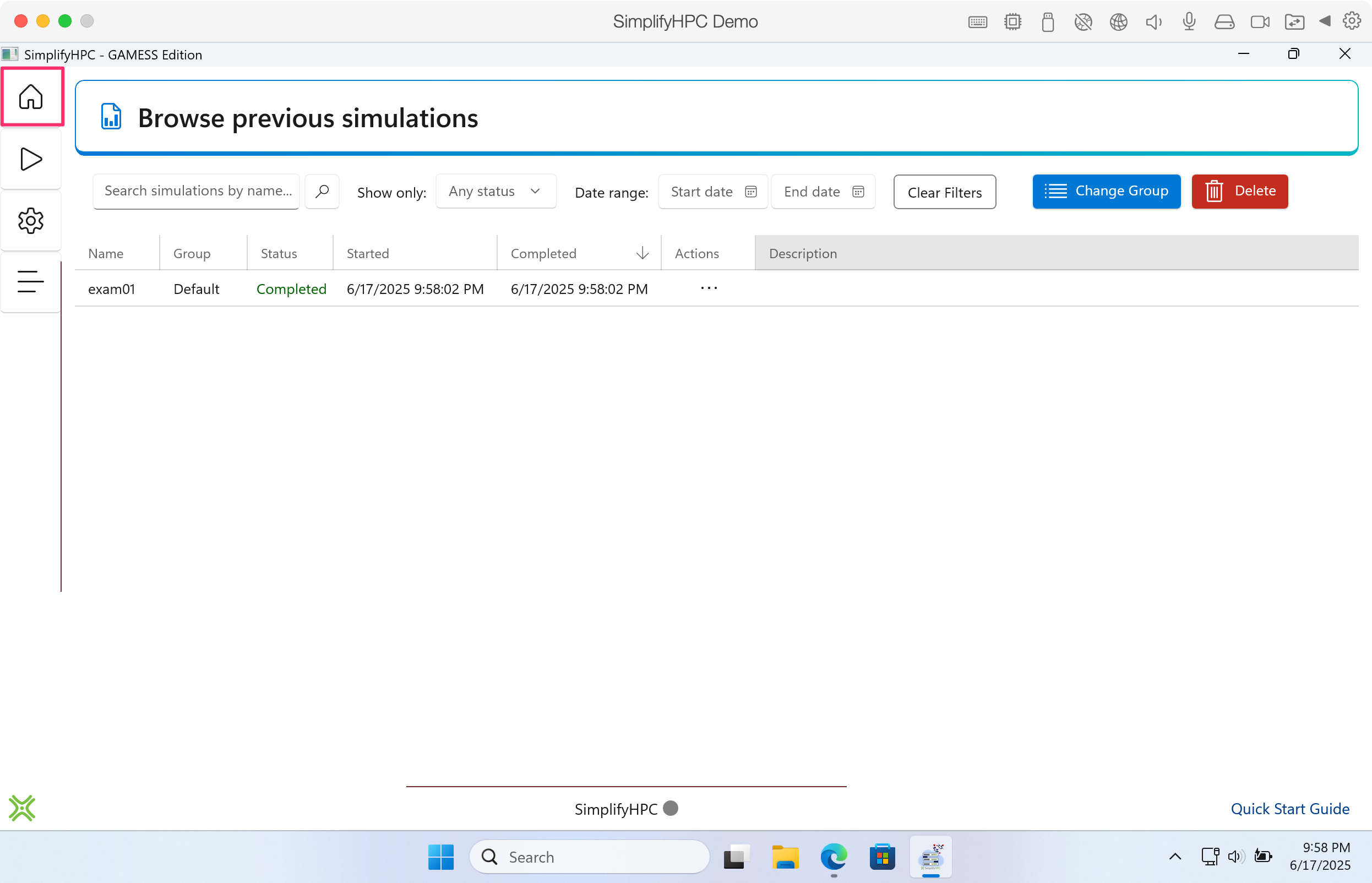Open the hamburger menu sidebar icon
Image resolution: width=1372 pixels, height=883 pixels.
(x=31, y=281)
